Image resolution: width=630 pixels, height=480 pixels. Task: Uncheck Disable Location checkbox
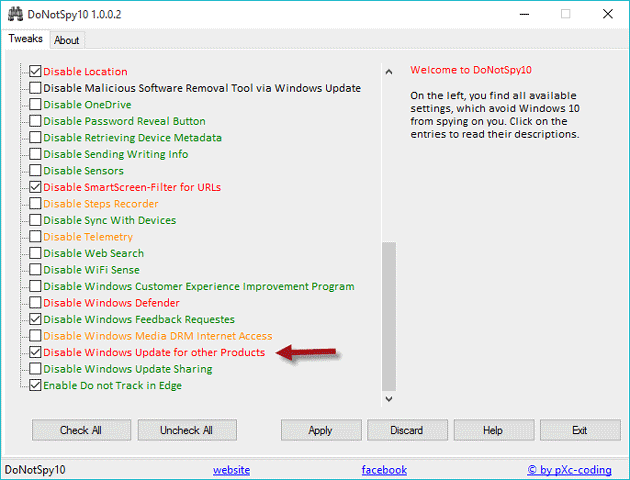point(35,71)
